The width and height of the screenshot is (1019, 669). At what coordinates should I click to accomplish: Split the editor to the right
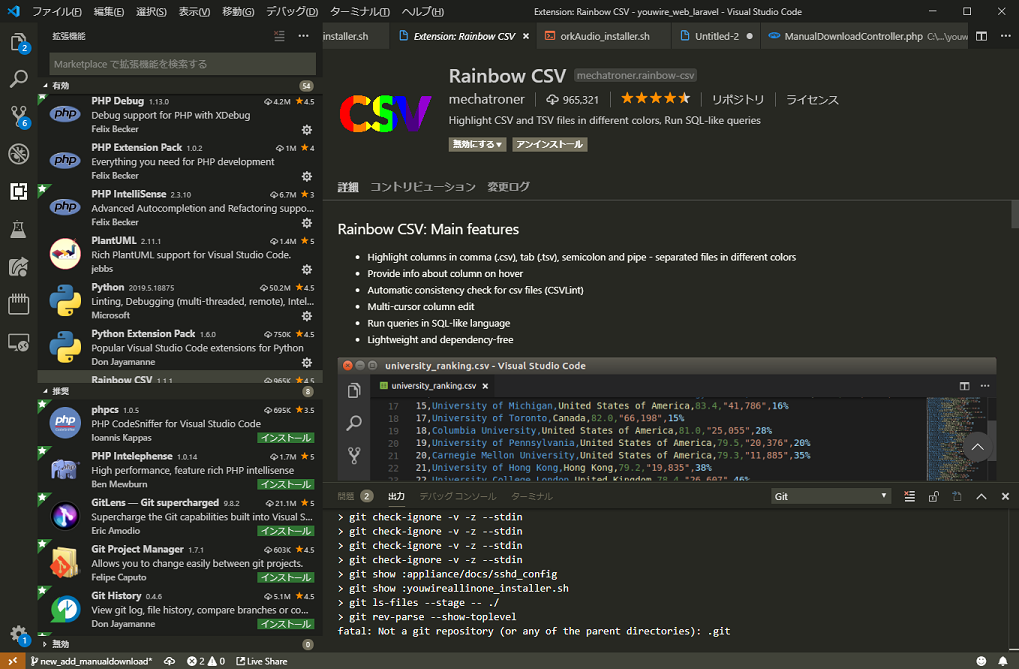[981, 36]
